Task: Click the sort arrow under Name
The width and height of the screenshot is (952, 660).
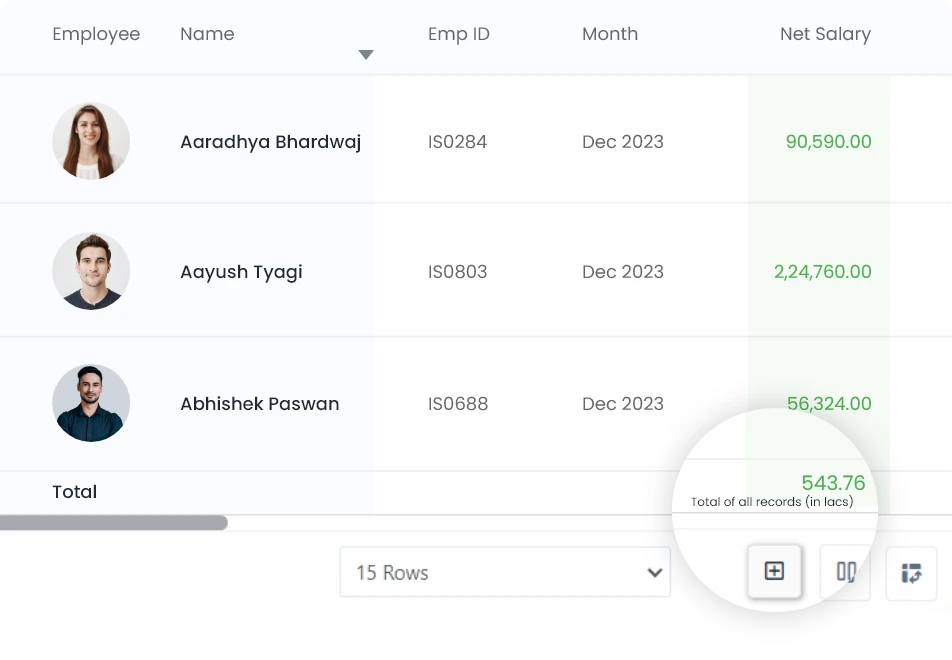Action: click(366, 55)
